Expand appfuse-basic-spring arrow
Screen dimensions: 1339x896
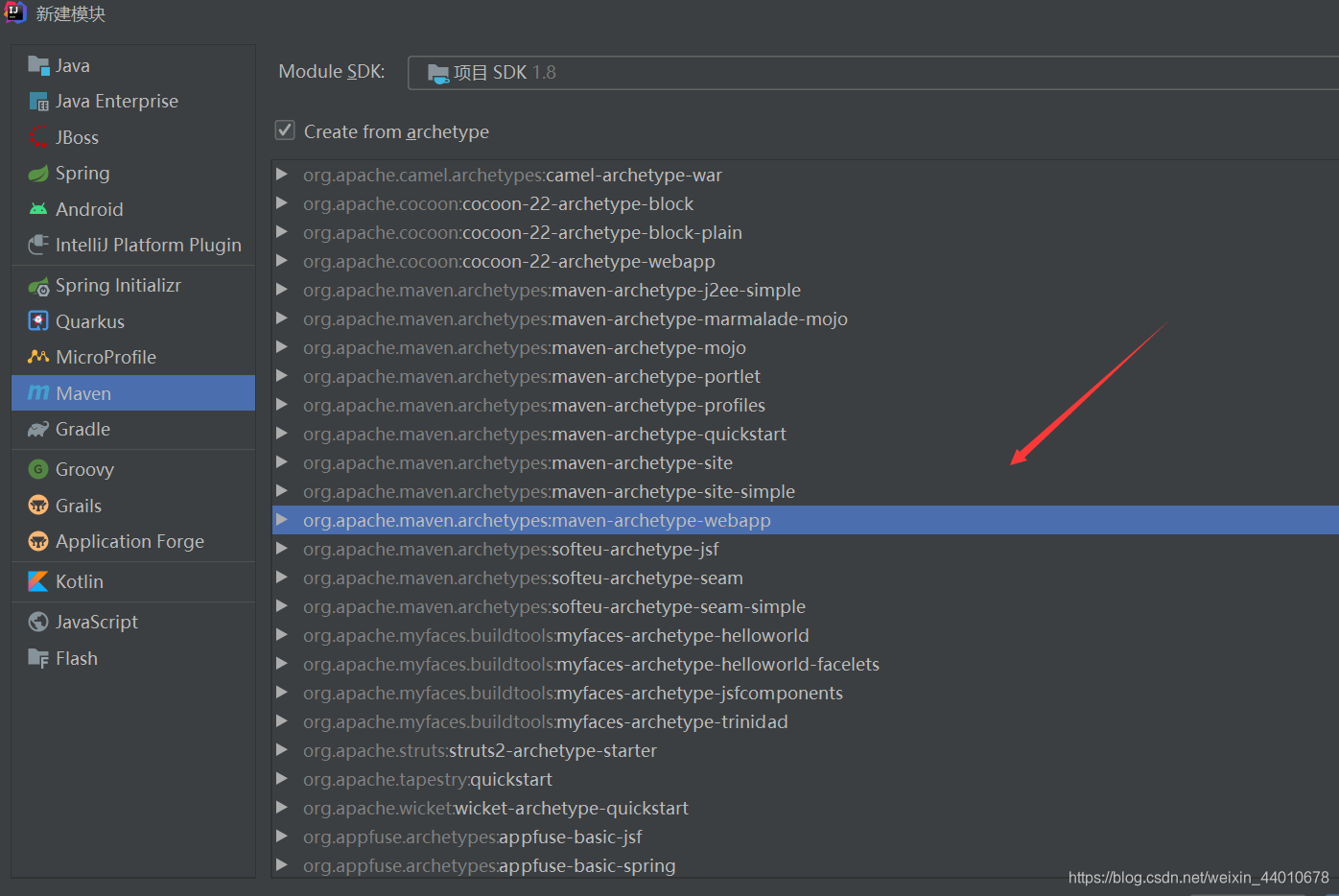pos(282,865)
